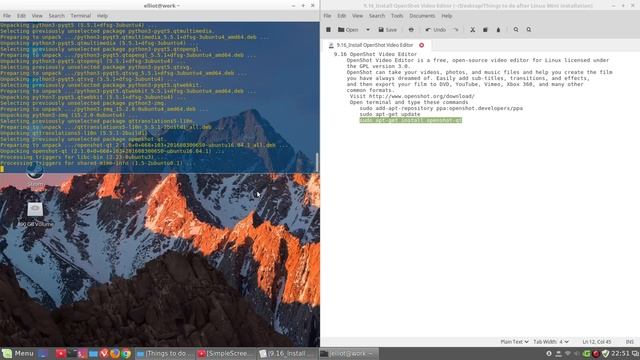640x360 pixels.
Task: Open the Plain Text language dropdown
Action: [514, 342]
